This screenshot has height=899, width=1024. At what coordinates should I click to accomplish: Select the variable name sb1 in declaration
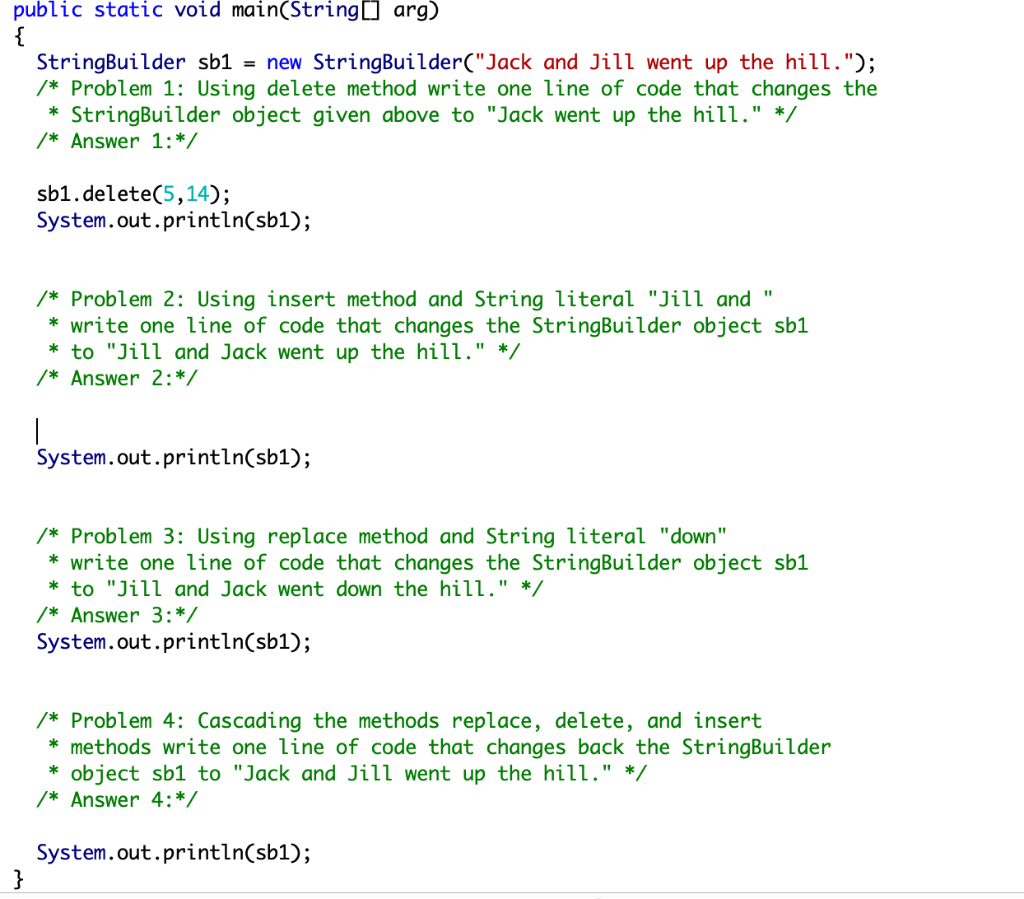[214, 62]
